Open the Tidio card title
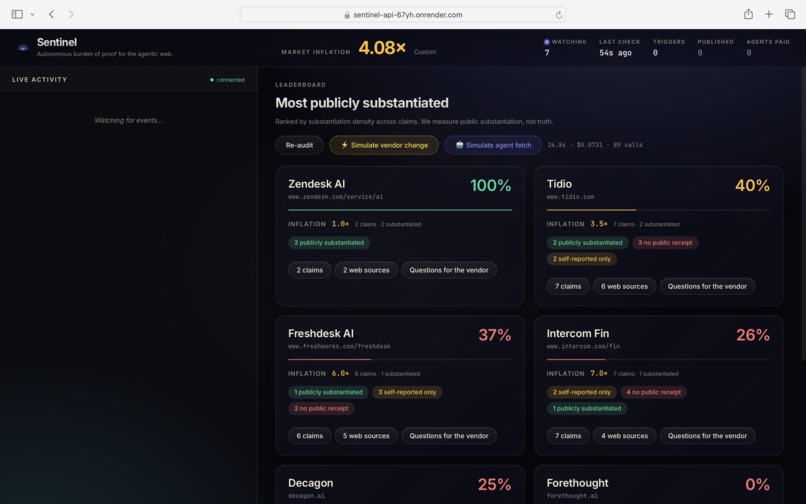Screen dimensions: 806x504 (559, 184)
